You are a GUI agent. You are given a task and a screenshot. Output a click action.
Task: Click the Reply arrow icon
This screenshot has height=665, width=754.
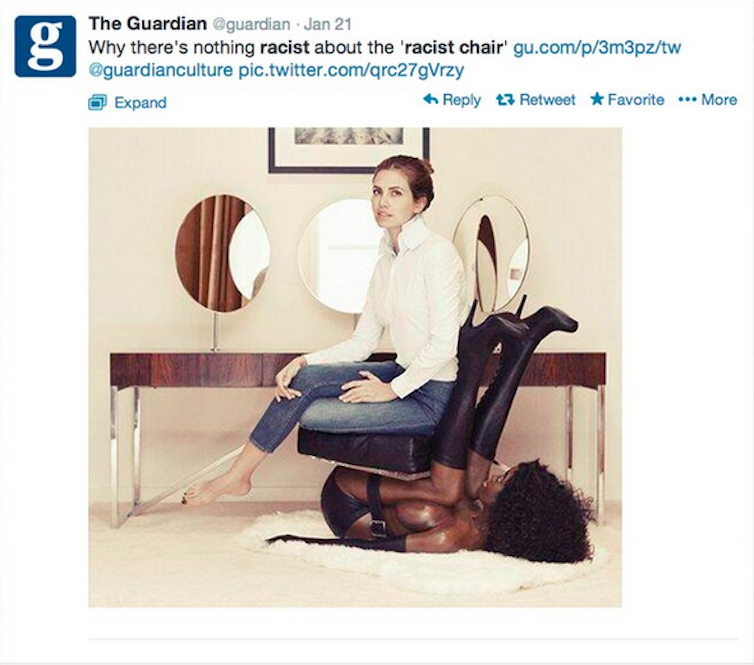[x=430, y=99]
